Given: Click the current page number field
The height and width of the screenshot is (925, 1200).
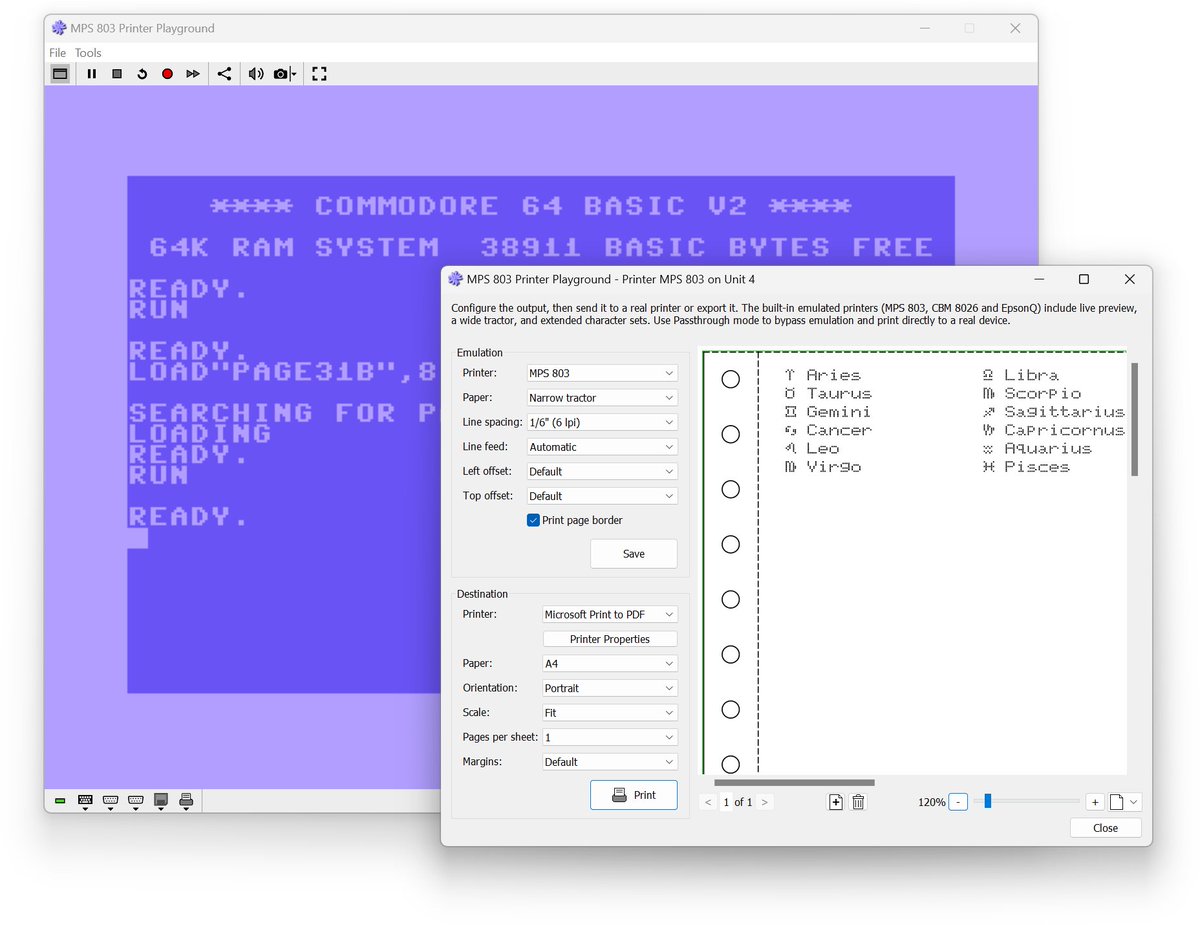Looking at the screenshot, I should 727,802.
